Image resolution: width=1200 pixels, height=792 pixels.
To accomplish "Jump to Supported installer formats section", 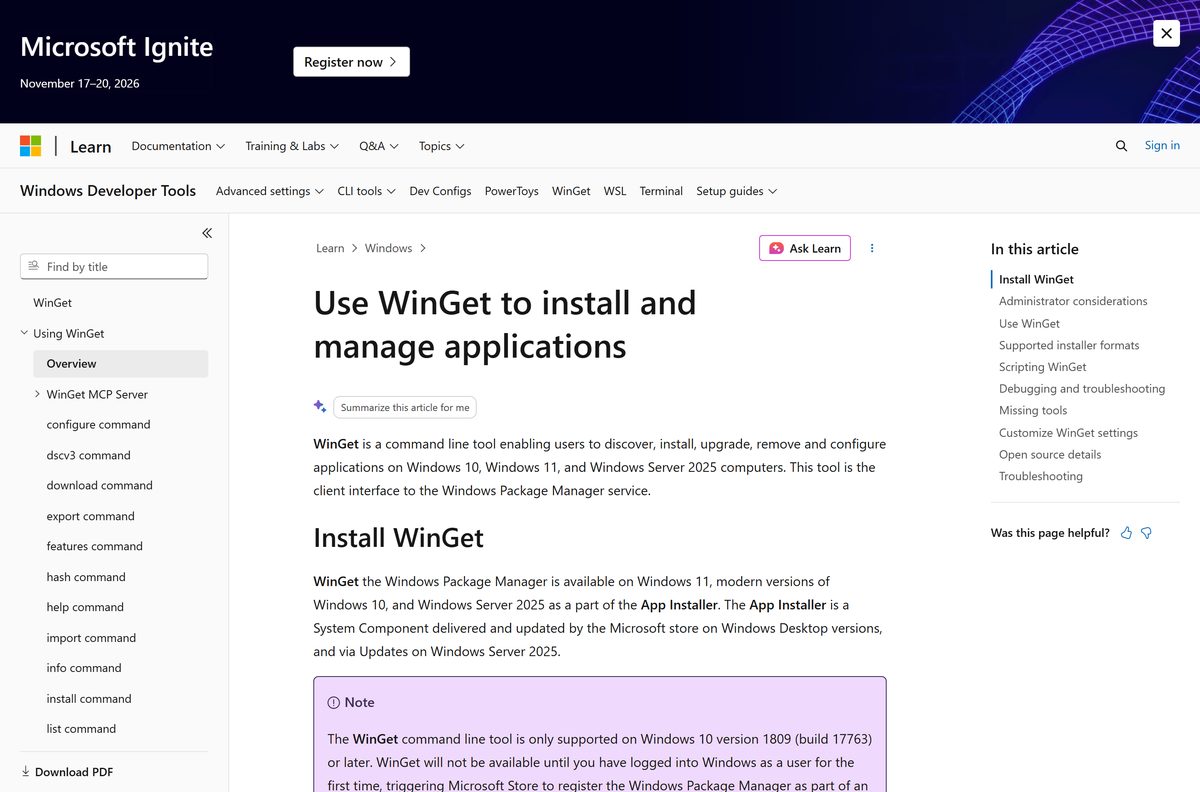I will tap(1069, 345).
